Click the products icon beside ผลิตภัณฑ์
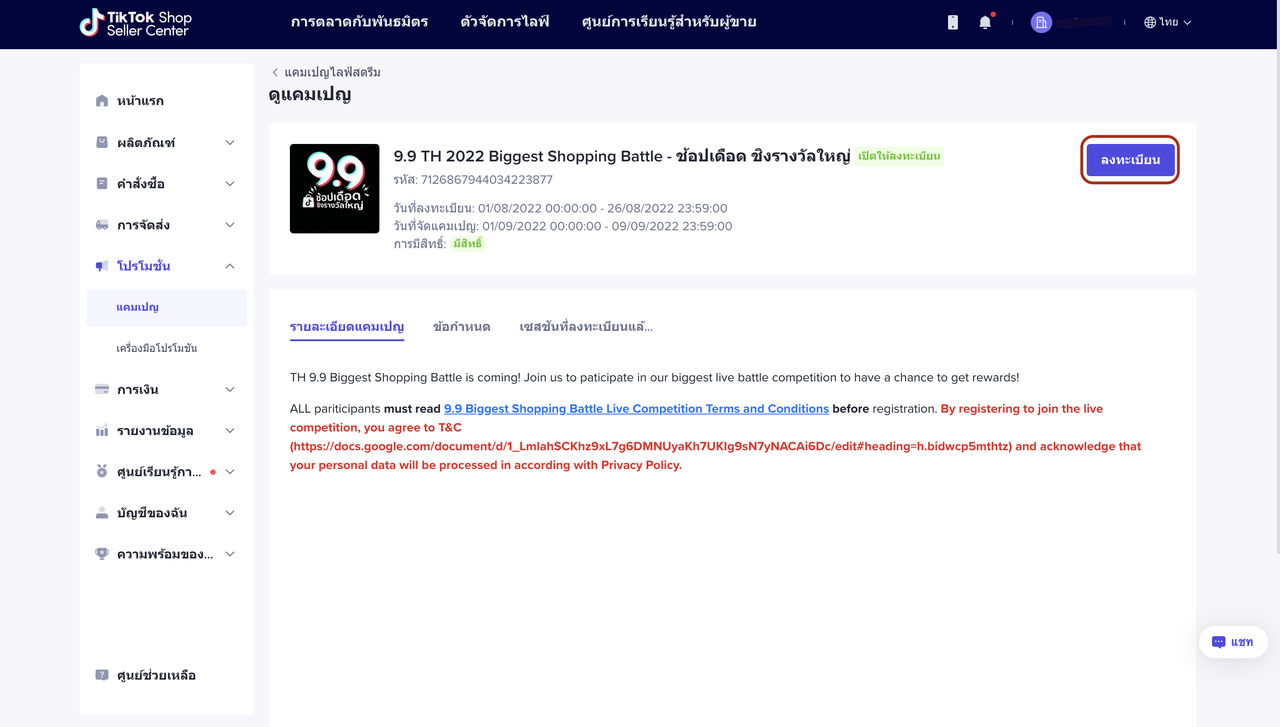The width and height of the screenshot is (1280, 727). point(102,142)
